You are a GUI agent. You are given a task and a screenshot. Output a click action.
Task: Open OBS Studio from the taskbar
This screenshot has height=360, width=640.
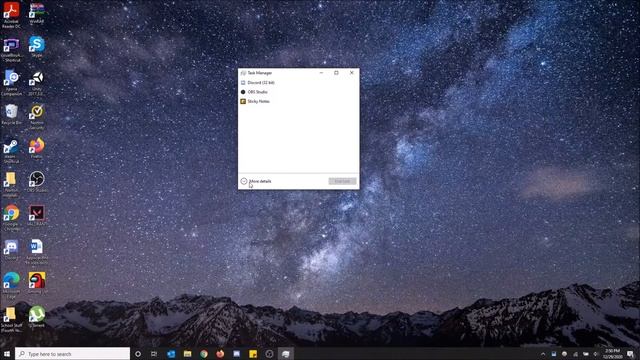pyautogui.click(x=269, y=354)
